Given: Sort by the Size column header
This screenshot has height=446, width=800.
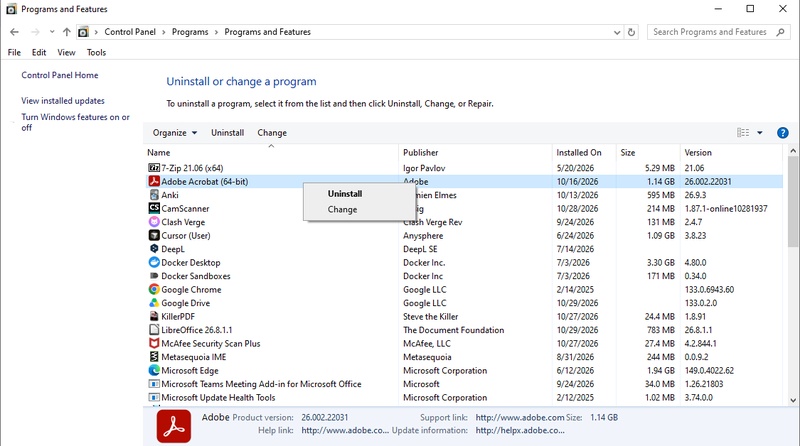Looking at the screenshot, I should pyautogui.click(x=628, y=153).
